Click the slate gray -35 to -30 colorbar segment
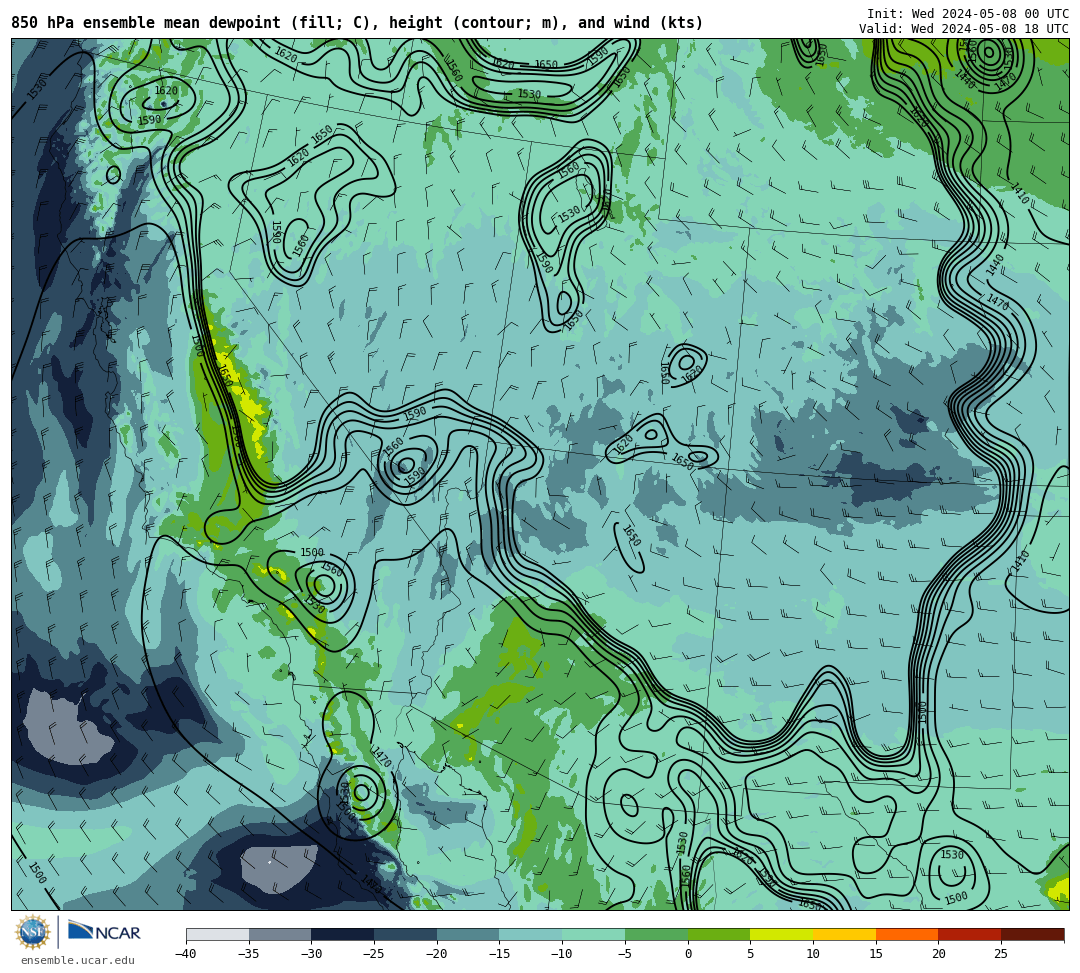The height and width of the screenshot is (973, 1080). click(x=280, y=934)
